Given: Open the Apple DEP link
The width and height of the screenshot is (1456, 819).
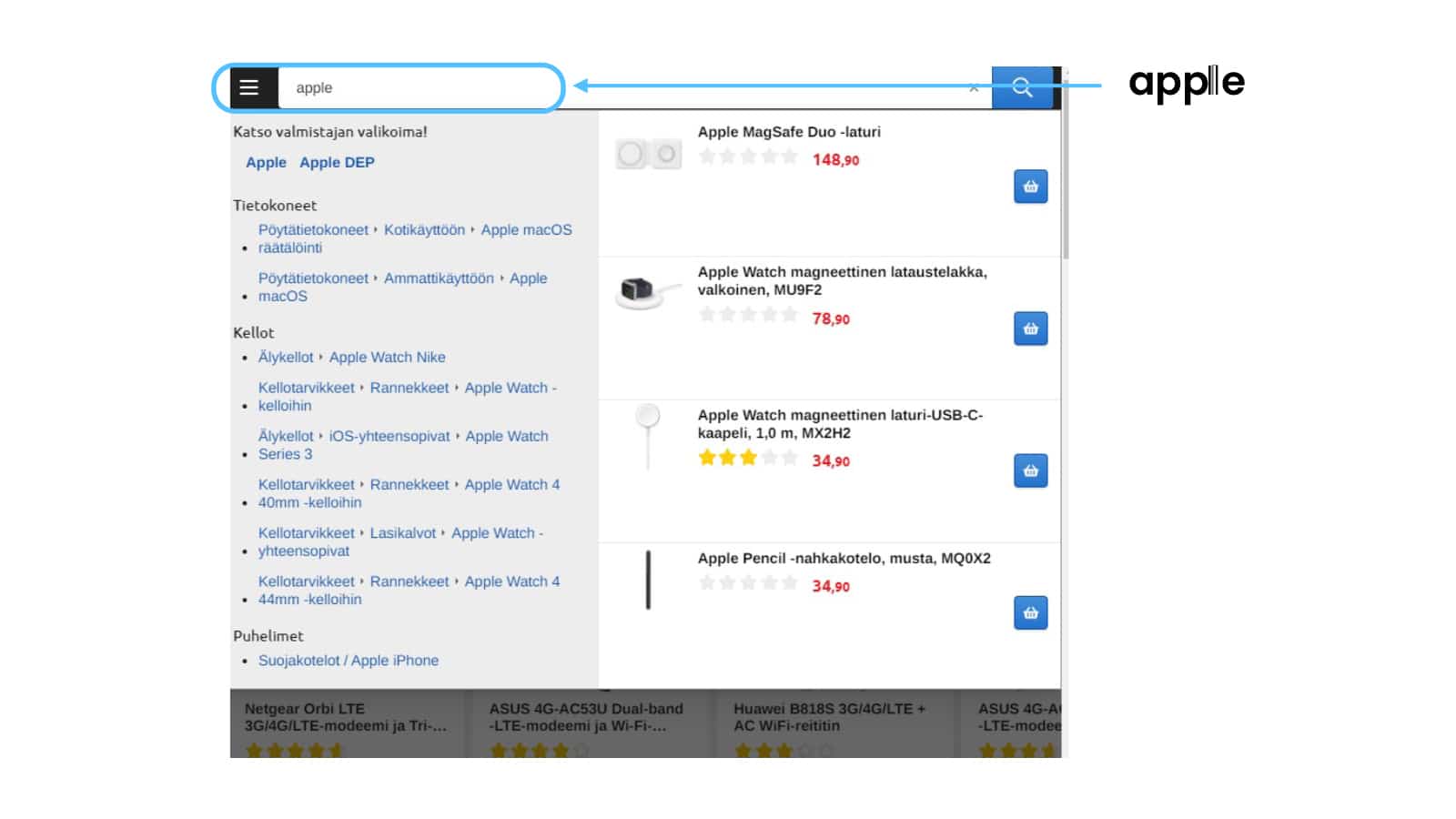Looking at the screenshot, I should [337, 162].
